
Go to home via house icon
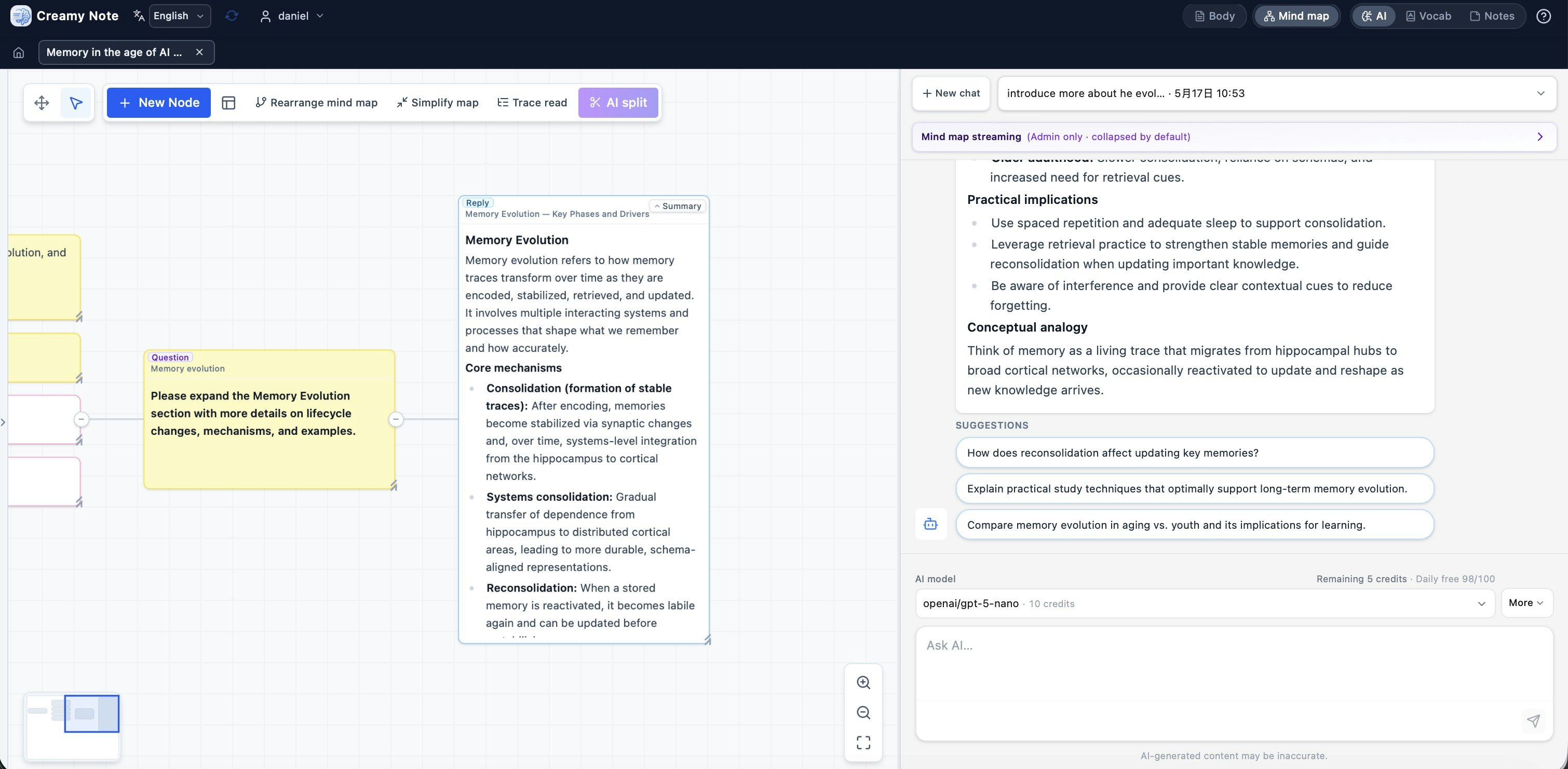tap(19, 52)
